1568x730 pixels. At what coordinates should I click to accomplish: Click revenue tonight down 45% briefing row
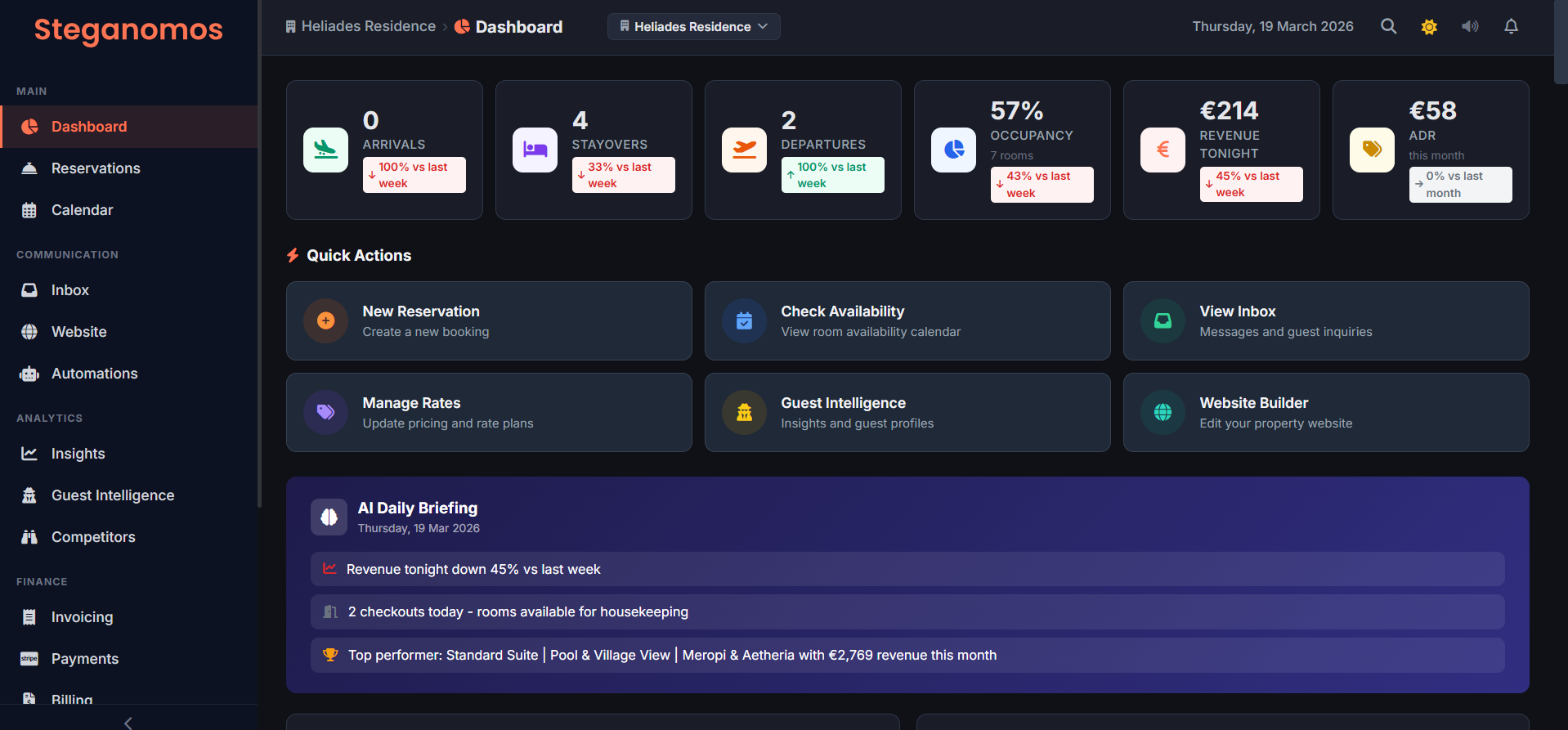tap(907, 569)
